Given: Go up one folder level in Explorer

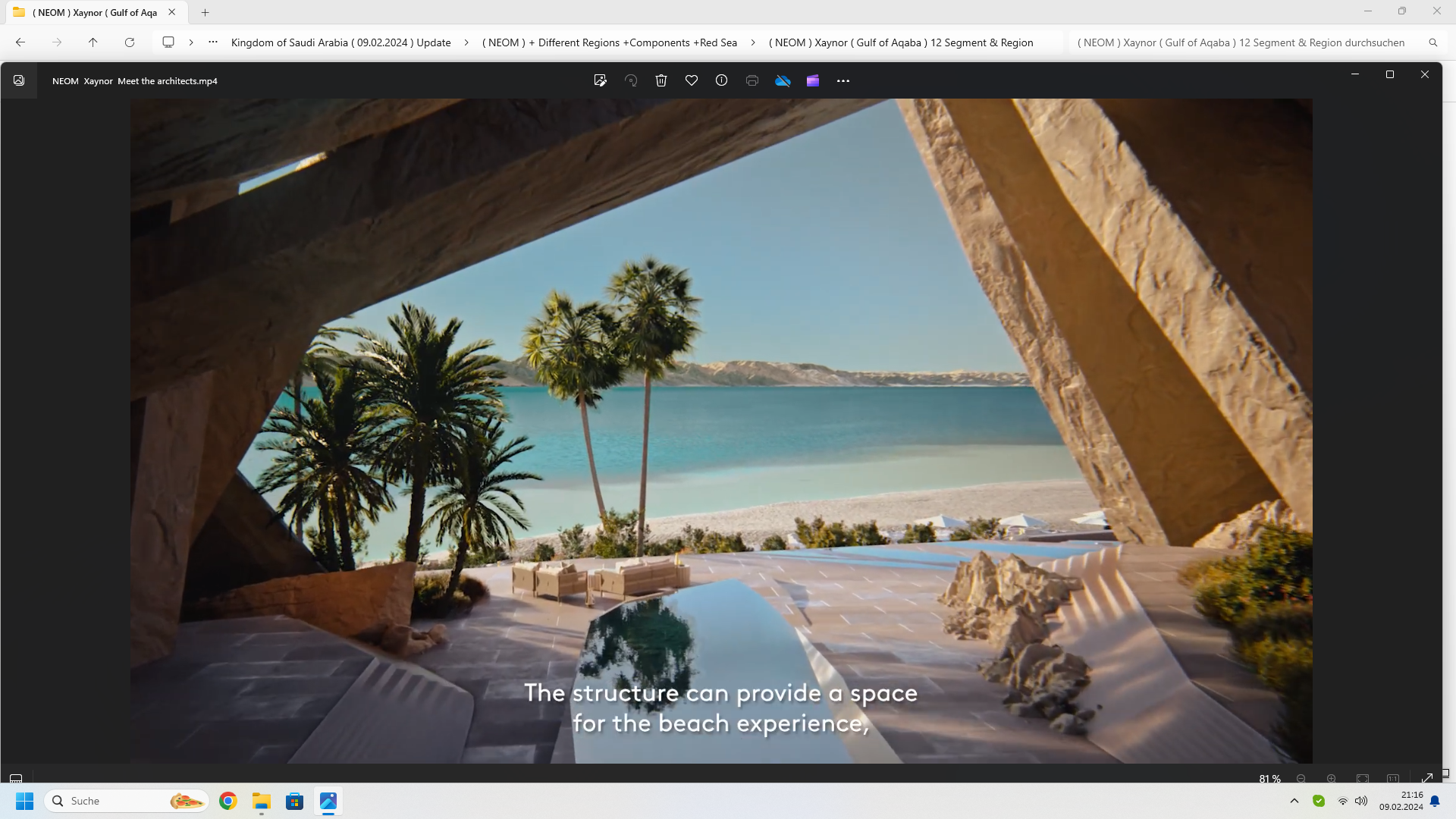Looking at the screenshot, I should click(93, 42).
